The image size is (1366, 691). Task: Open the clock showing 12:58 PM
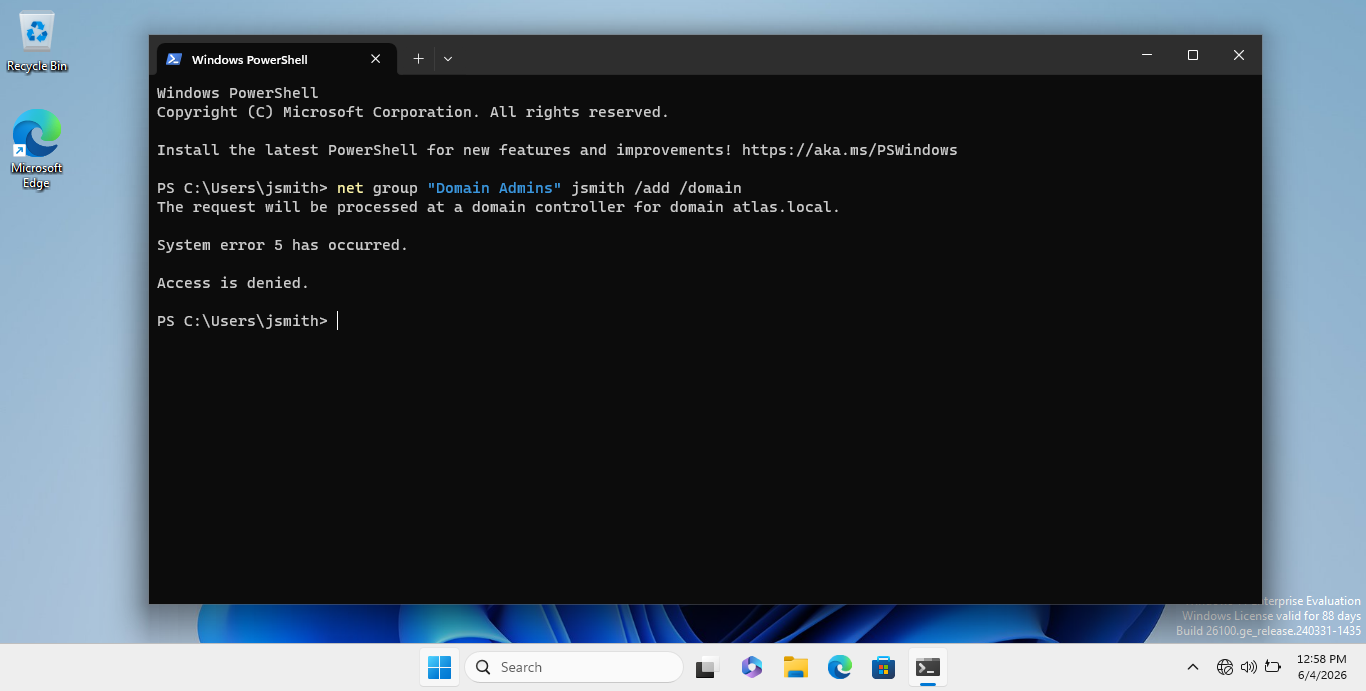pos(1321,667)
